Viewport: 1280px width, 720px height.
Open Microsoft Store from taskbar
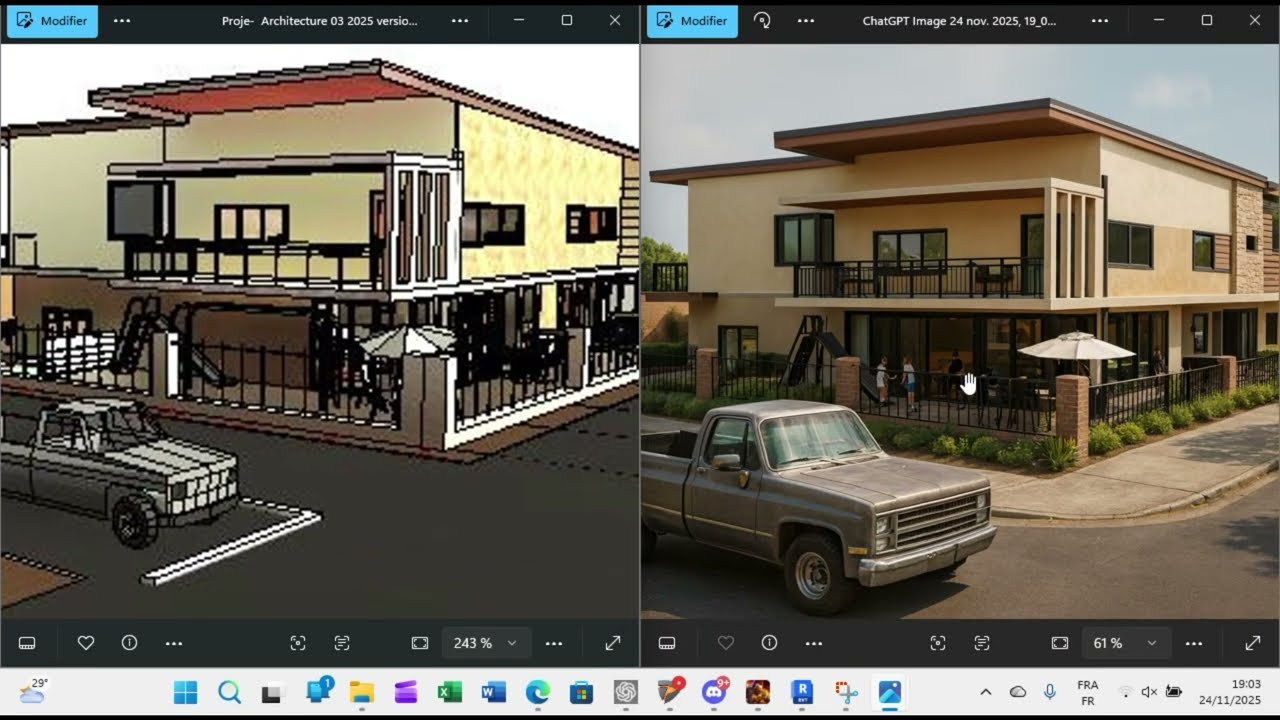pos(581,692)
